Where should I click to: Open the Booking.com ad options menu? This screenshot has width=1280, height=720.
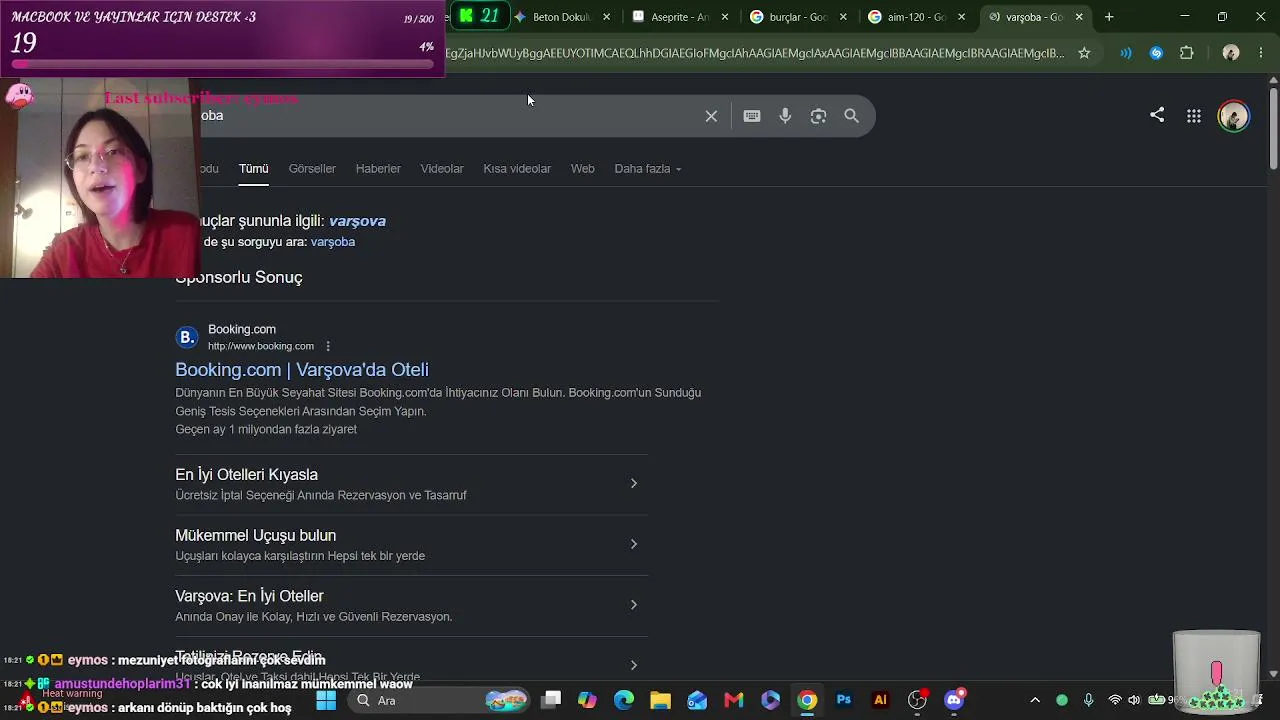(328, 346)
